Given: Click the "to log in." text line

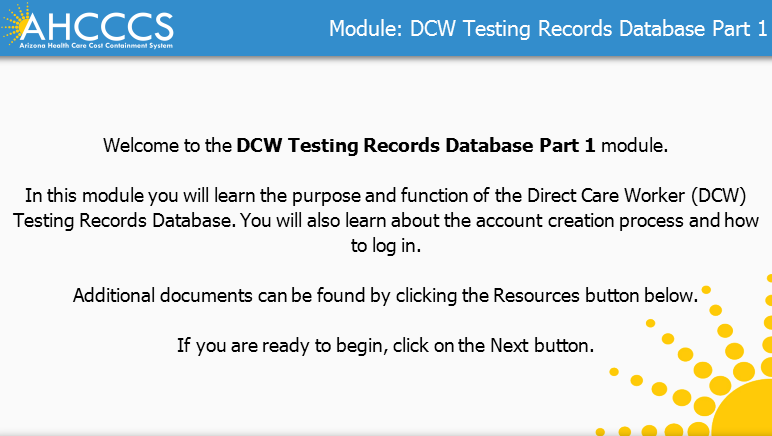Looking at the screenshot, I should (x=386, y=244).
